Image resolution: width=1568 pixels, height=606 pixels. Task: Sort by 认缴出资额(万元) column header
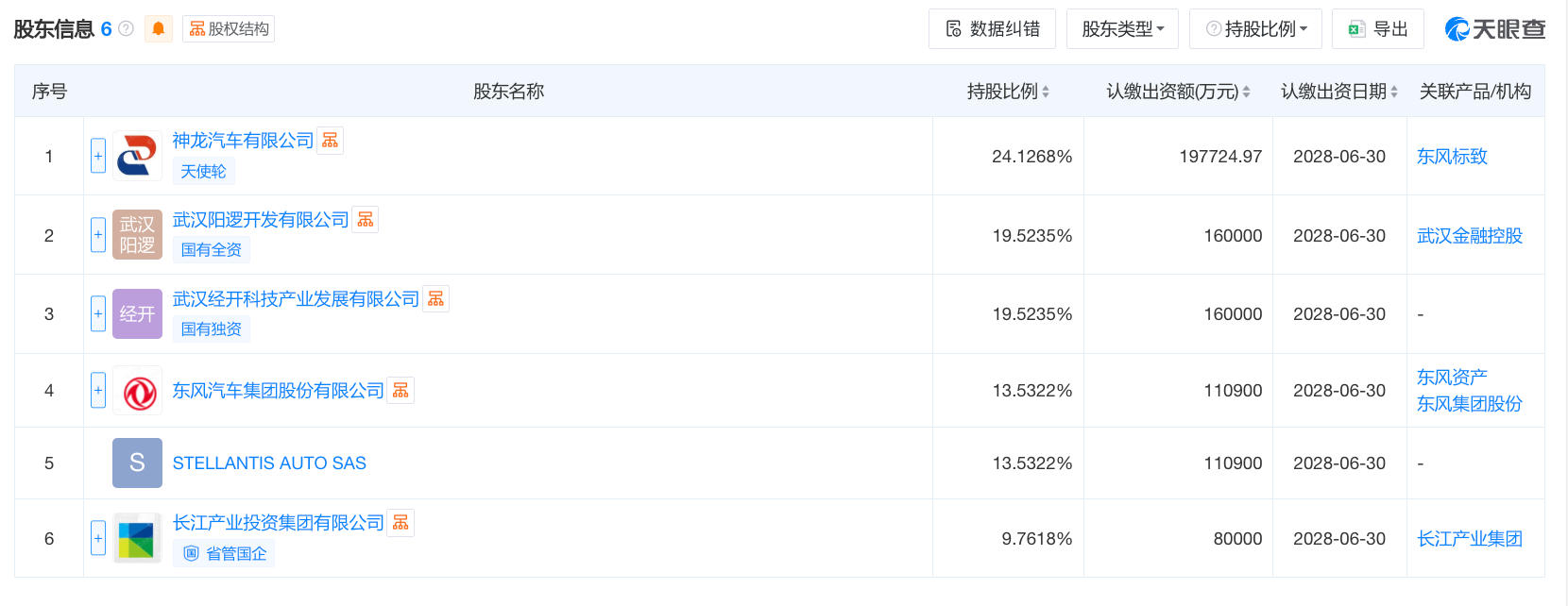[1178, 92]
